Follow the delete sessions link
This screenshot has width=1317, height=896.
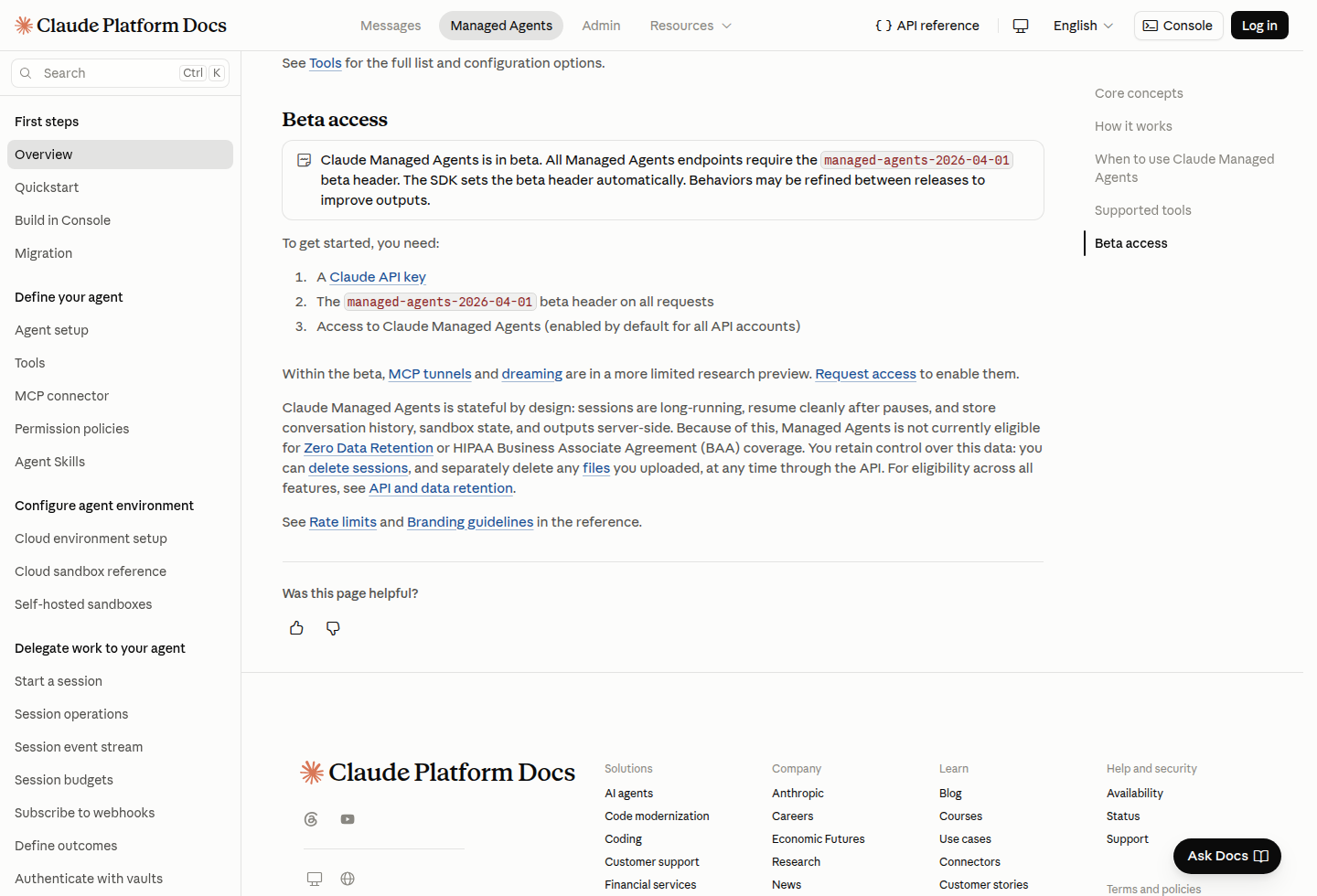point(359,468)
